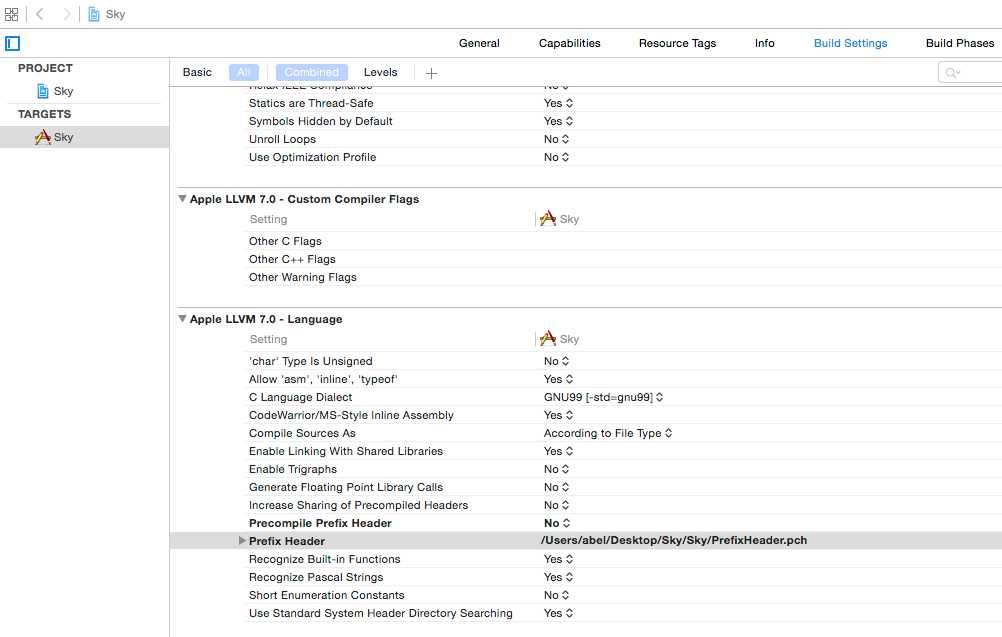
Task: Select the Precompile Prefix Header label
Action: (x=320, y=523)
